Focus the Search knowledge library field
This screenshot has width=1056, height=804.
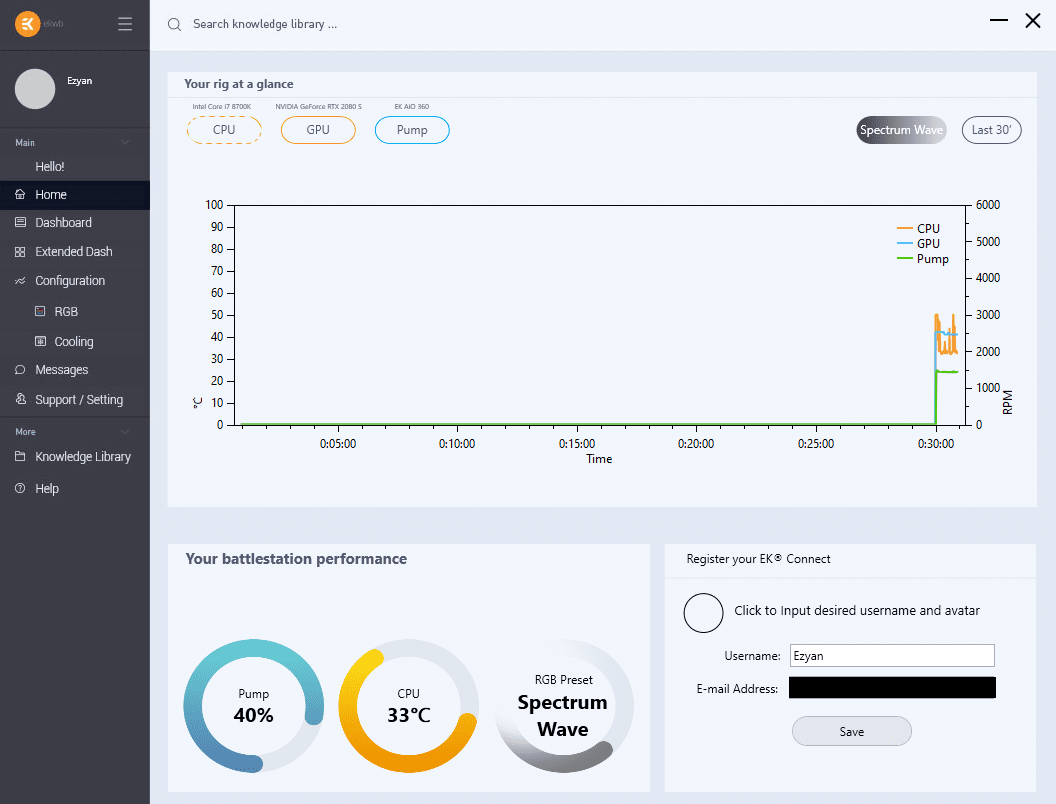265,24
